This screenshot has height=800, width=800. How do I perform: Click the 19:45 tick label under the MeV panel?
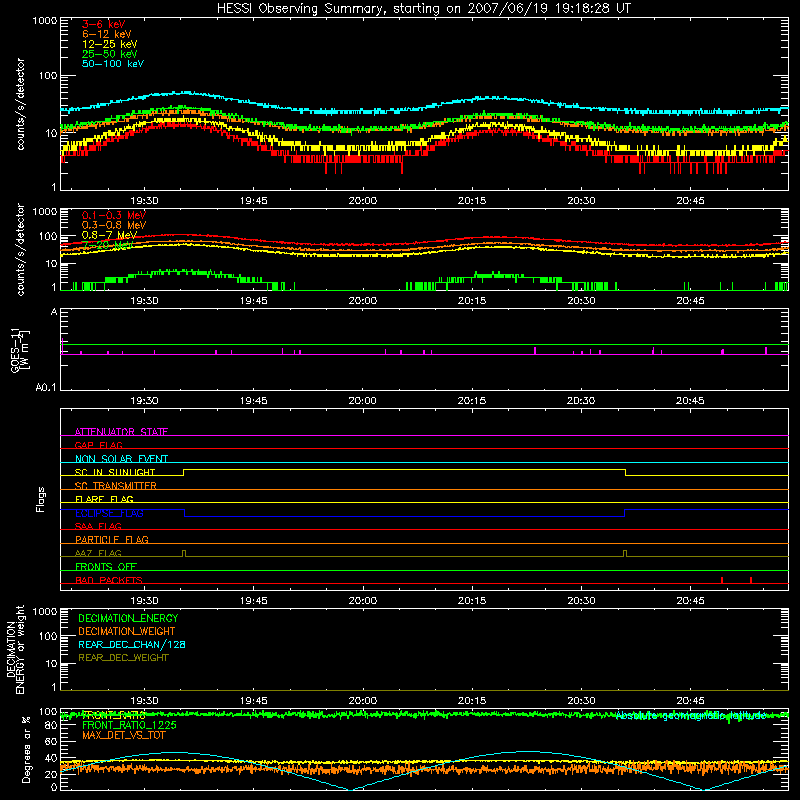(x=254, y=301)
